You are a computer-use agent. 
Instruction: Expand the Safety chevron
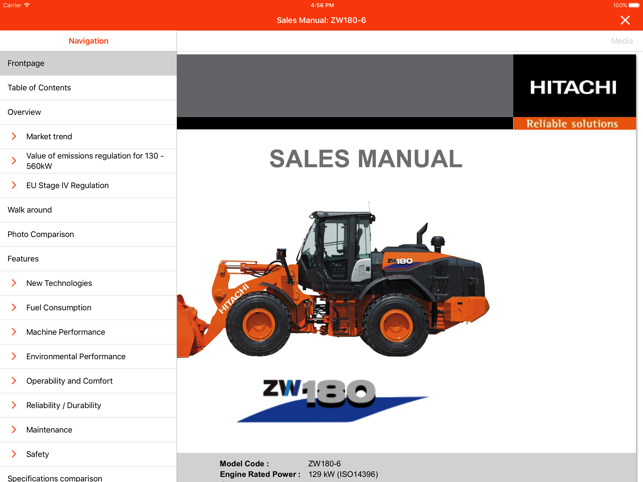click(x=14, y=454)
